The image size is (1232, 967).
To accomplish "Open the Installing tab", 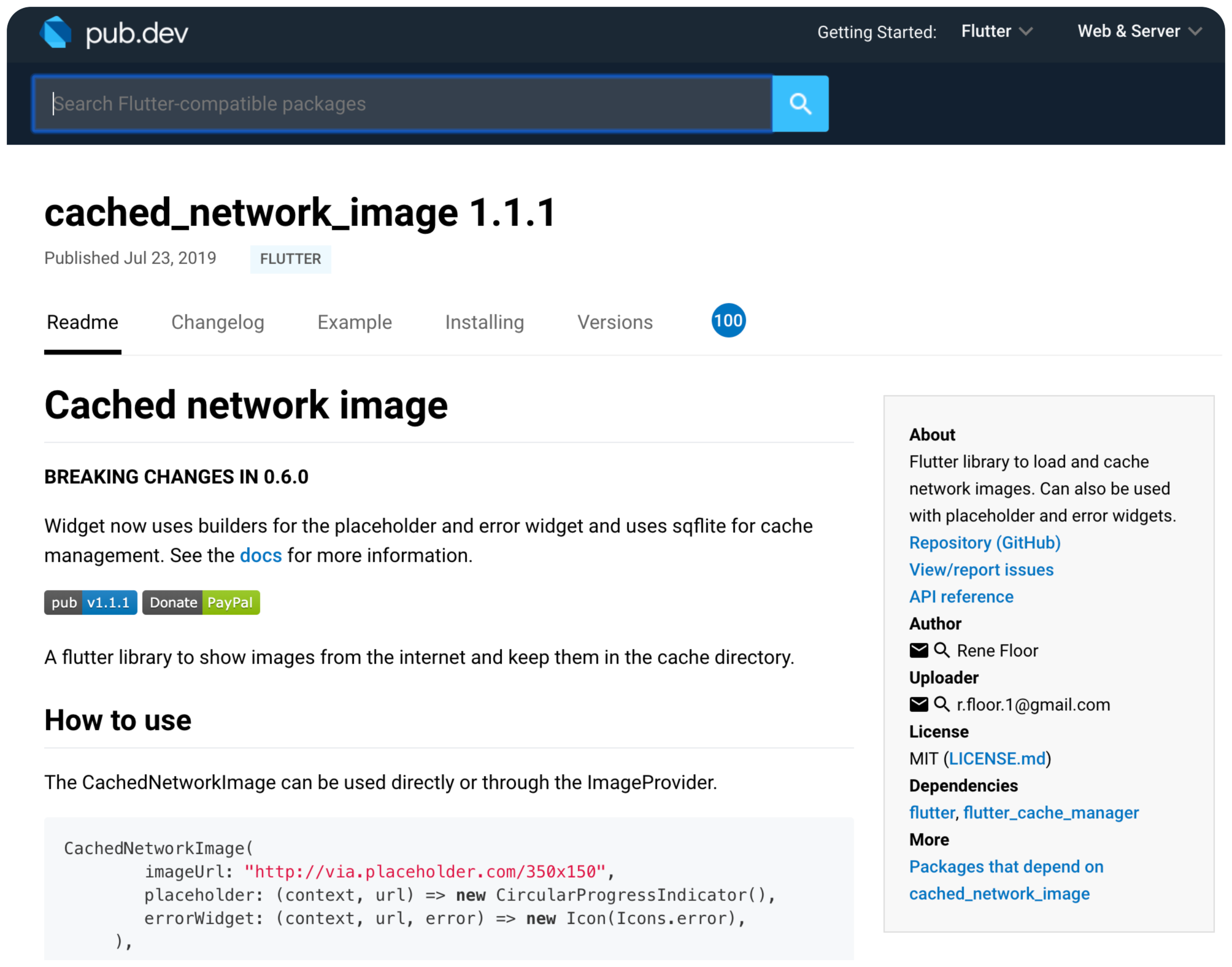I will pos(484,322).
